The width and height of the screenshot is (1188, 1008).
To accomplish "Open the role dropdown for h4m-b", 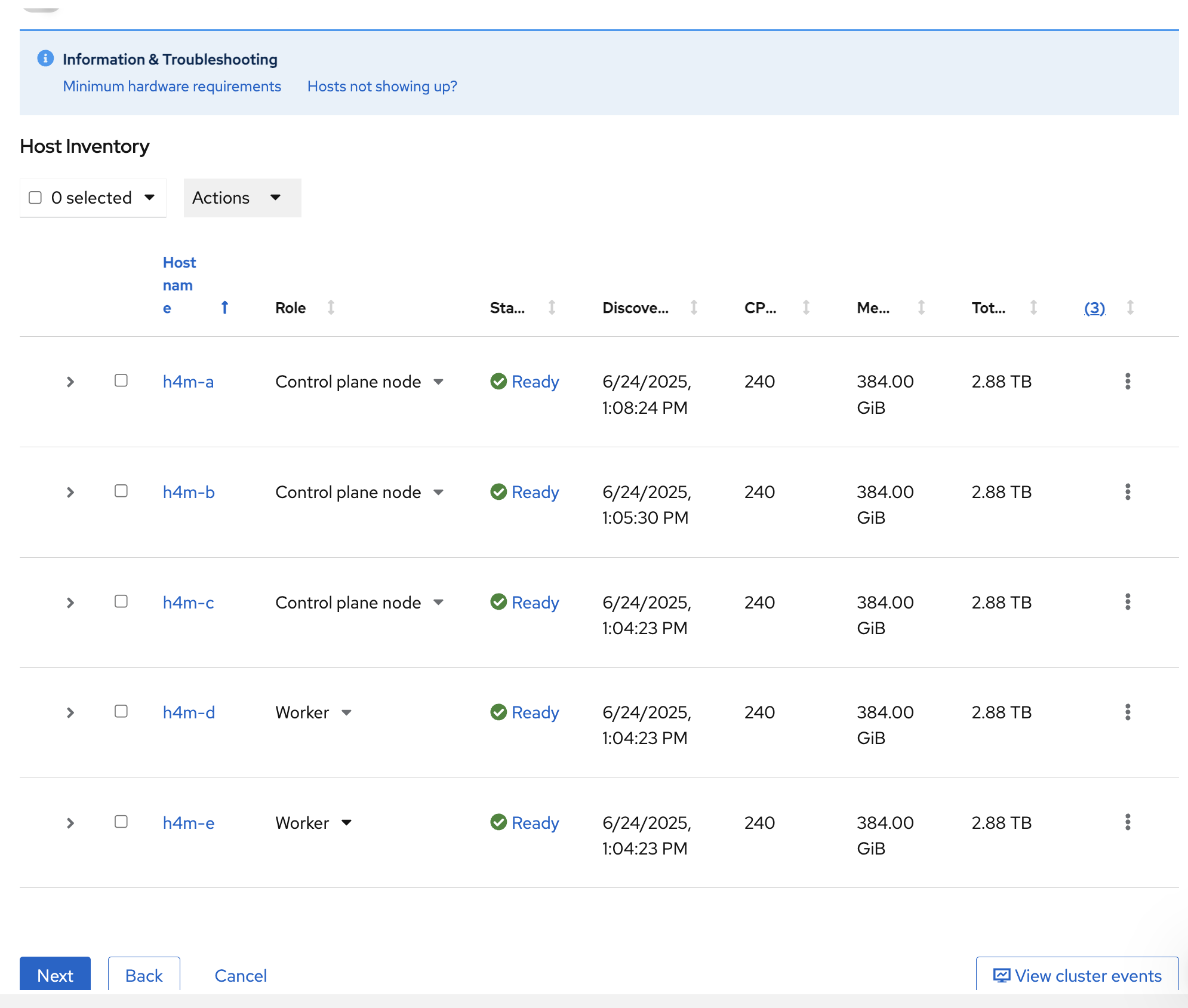I will coord(439,492).
